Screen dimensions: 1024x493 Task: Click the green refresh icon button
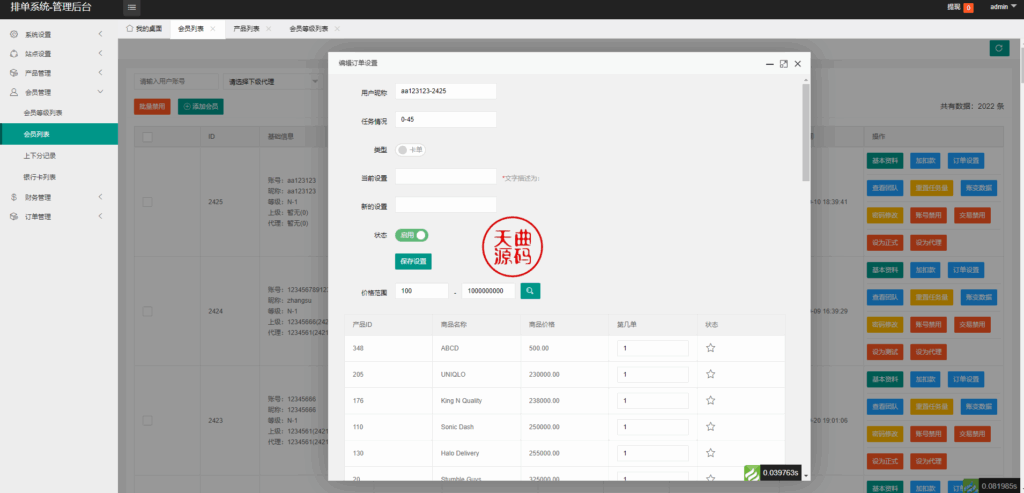(999, 48)
